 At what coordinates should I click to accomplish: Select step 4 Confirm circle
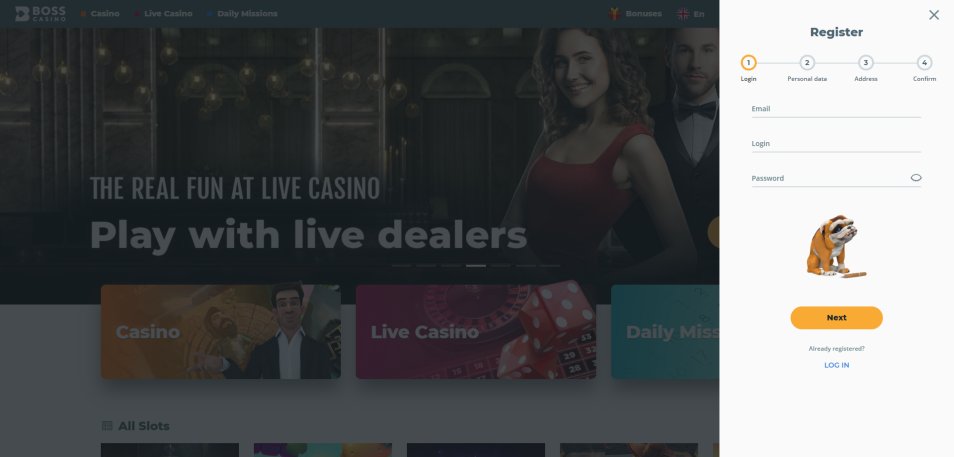(924, 63)
